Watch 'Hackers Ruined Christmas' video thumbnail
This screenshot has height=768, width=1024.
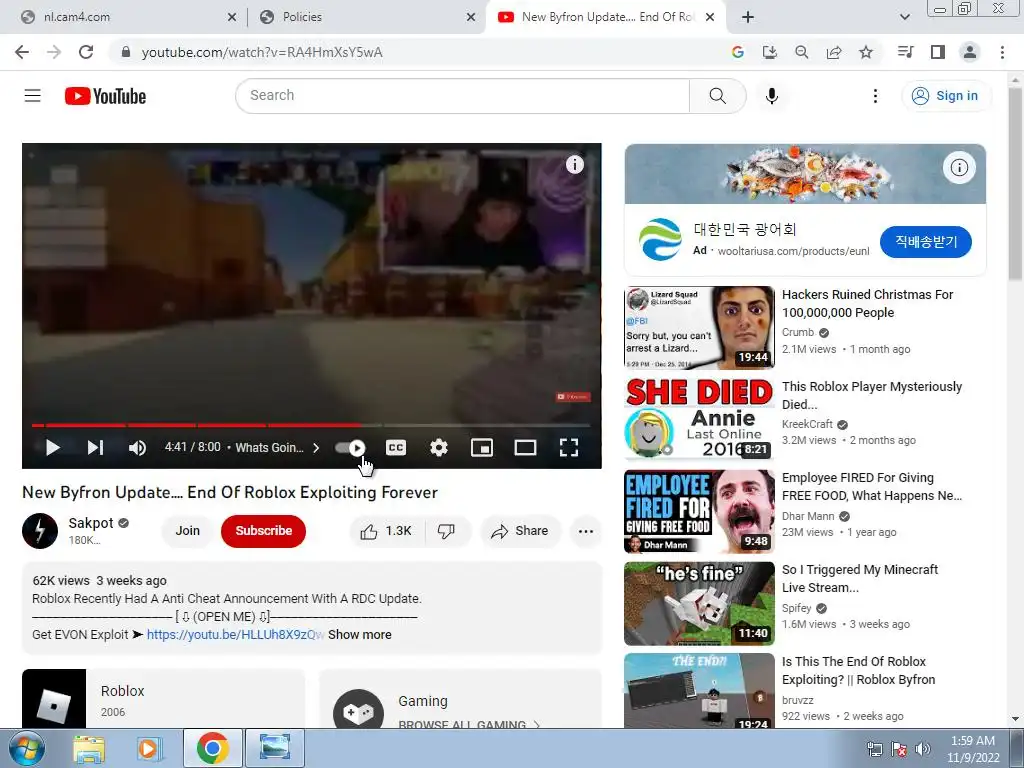pyautogui.click(x=699, y=328)
